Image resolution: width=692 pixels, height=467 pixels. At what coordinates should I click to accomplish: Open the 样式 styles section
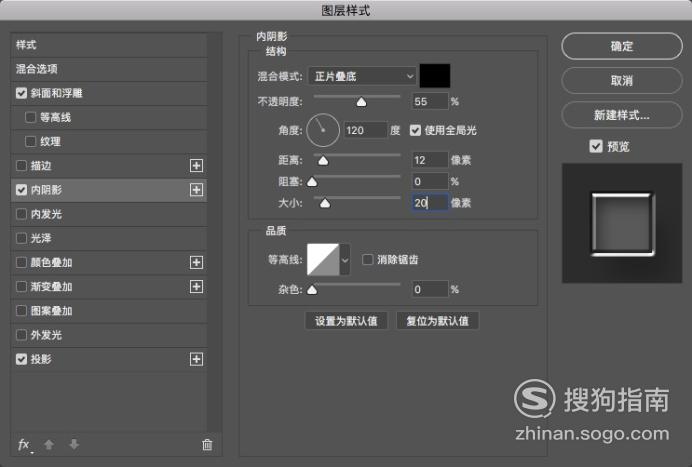109,45
